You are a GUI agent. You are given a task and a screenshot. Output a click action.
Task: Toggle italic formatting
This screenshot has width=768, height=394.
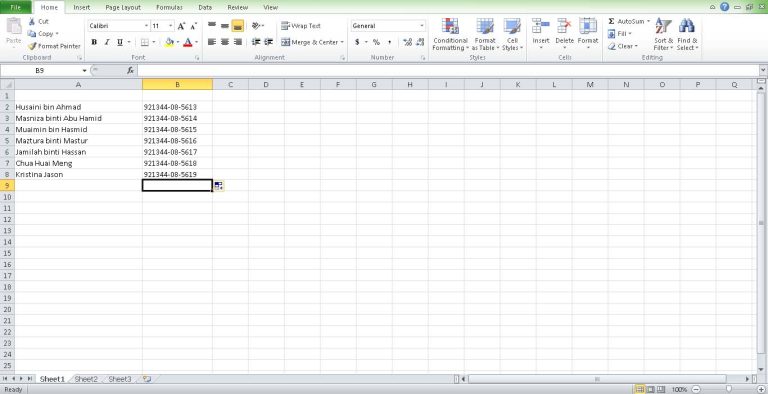pyautogui.click(x=107, y=42)
